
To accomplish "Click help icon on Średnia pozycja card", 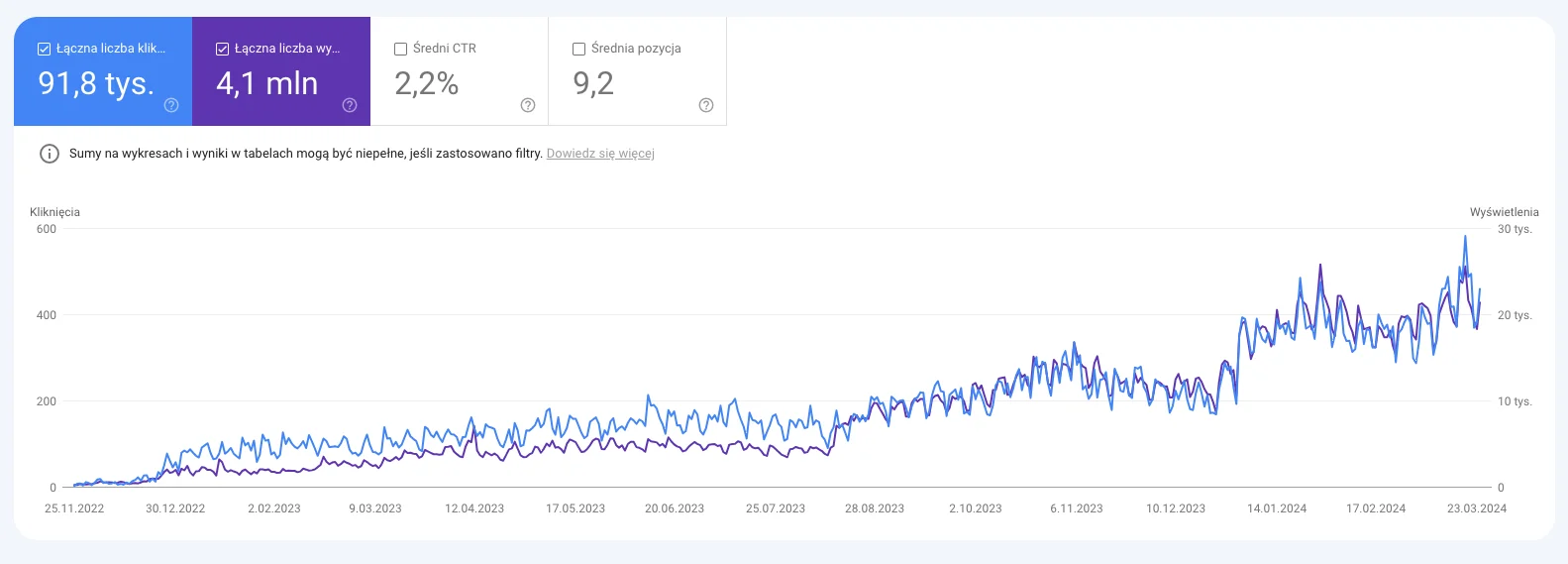I will (x=706, y=105).
